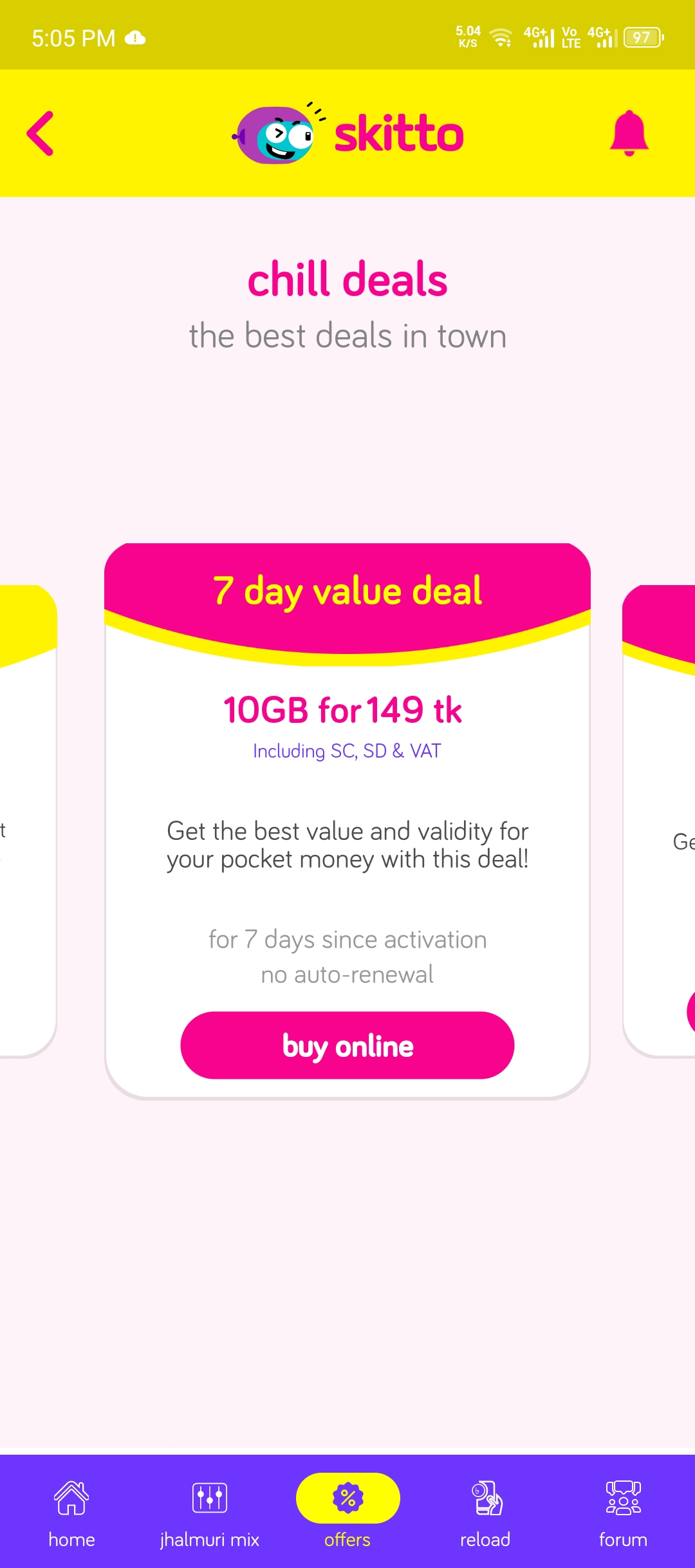The image size is (695, 1568).
Task: Tap the skitto wordmark text
Action: [x=399, y=134]
